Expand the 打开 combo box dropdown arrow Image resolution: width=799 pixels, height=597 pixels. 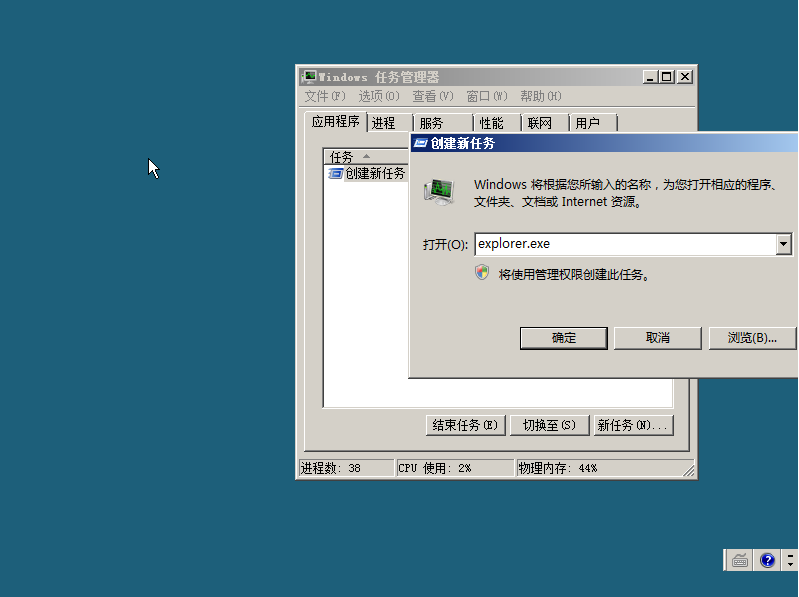click(783, 244)
